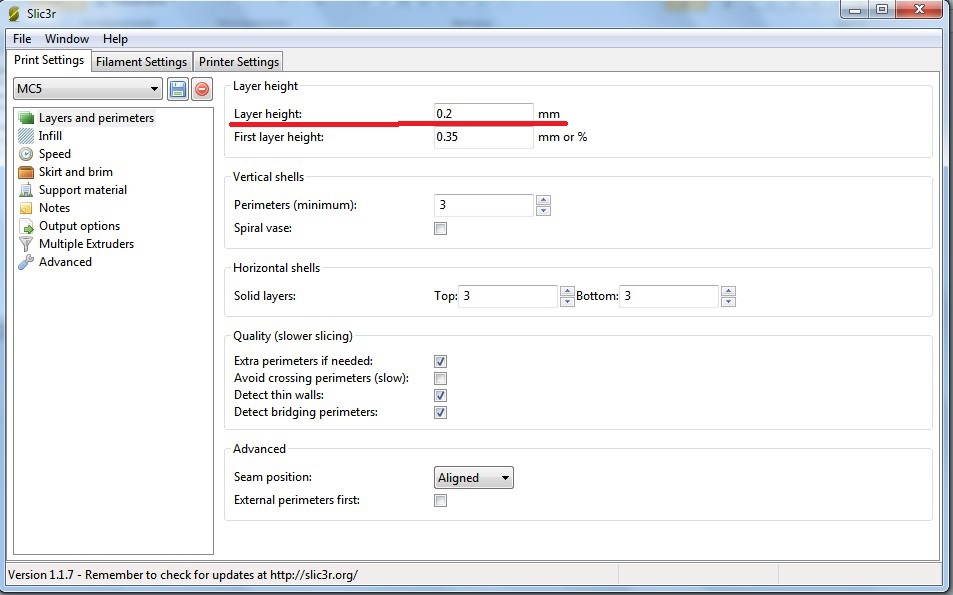The image size is (953, 595).
Task: Click the Advanced wrench icon
Action: [x=26, y=262]
